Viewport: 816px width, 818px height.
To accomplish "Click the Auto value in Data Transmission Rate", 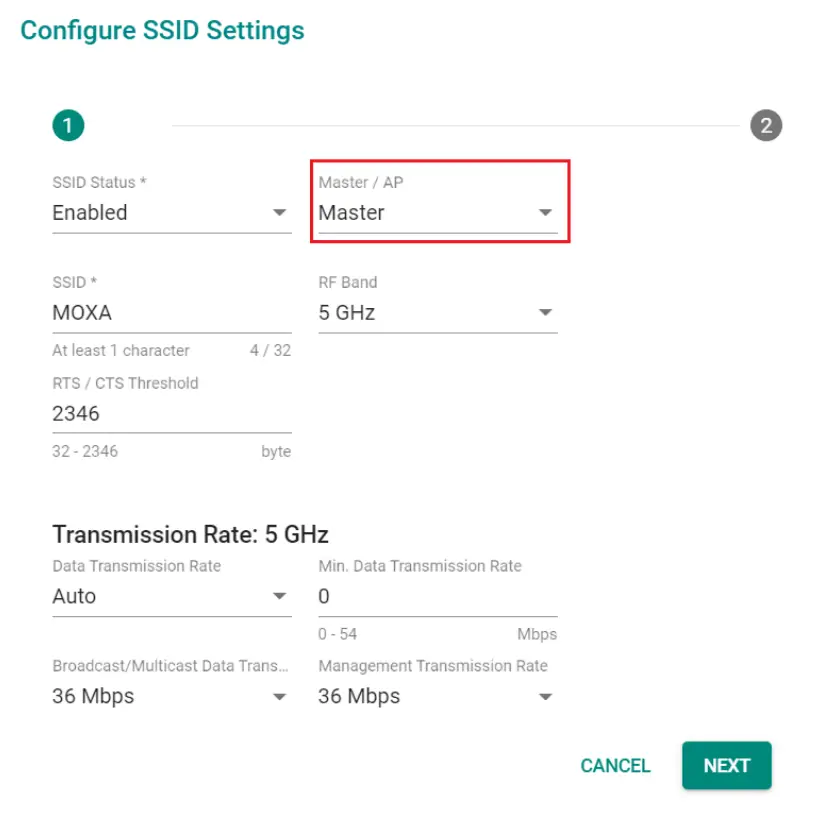I will click(x=74, y=597).
